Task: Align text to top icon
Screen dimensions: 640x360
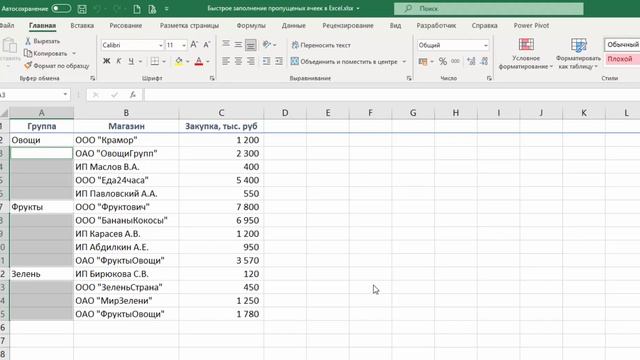Action: [x=226, y=44]
